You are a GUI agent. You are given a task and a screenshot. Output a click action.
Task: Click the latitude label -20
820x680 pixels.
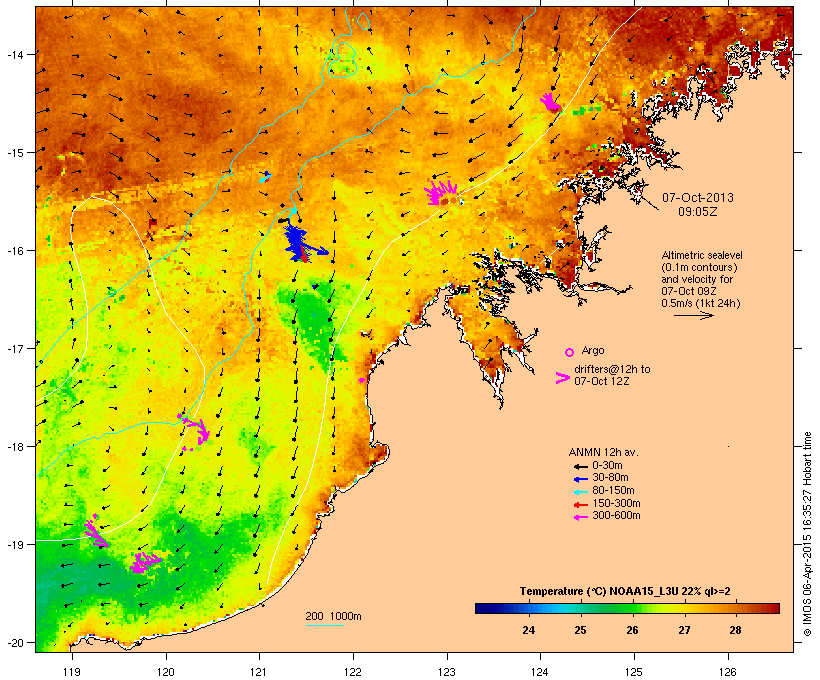tap(14, 642)
